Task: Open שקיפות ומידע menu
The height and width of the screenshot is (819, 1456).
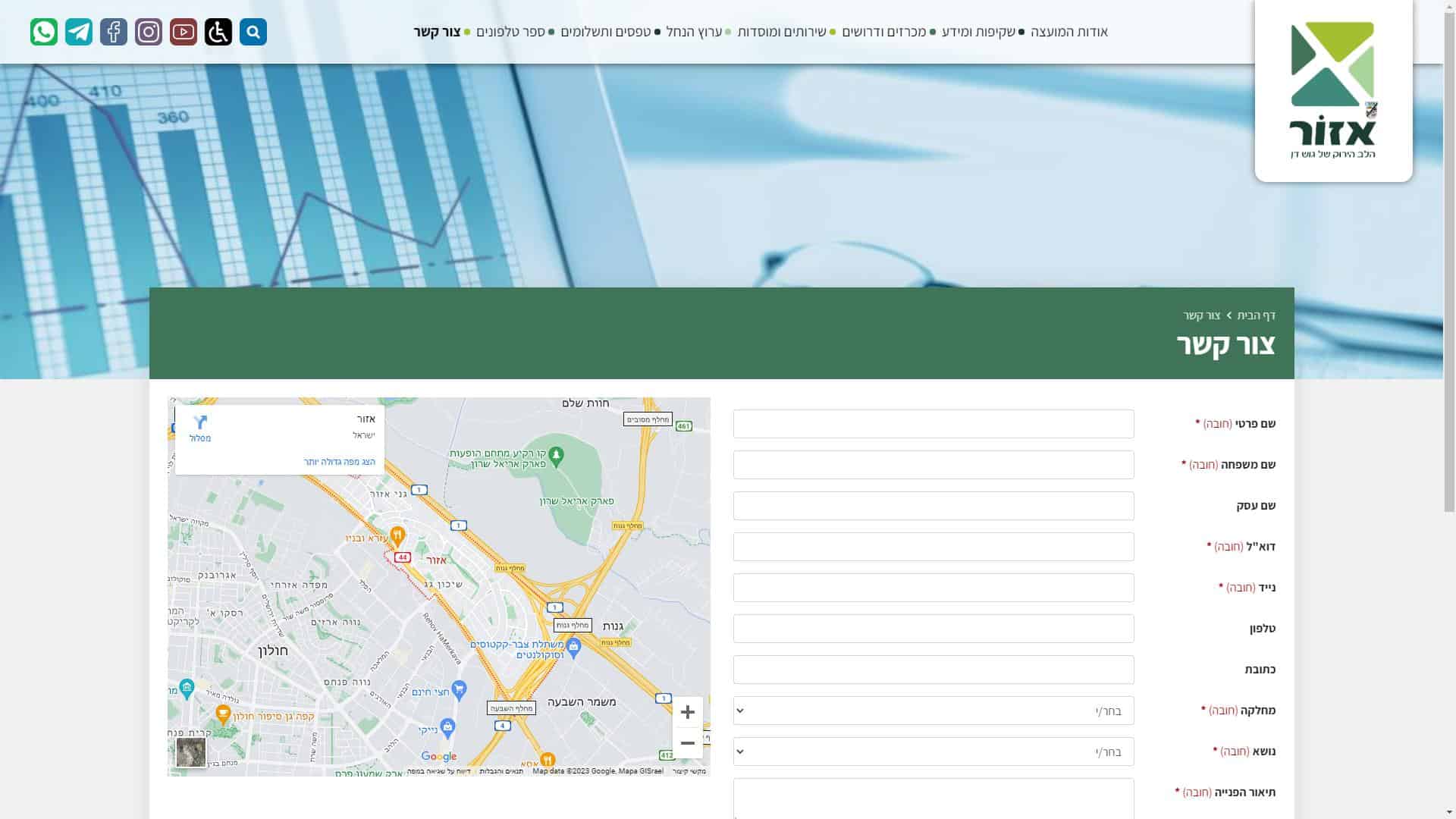Action: coord(978,32)
